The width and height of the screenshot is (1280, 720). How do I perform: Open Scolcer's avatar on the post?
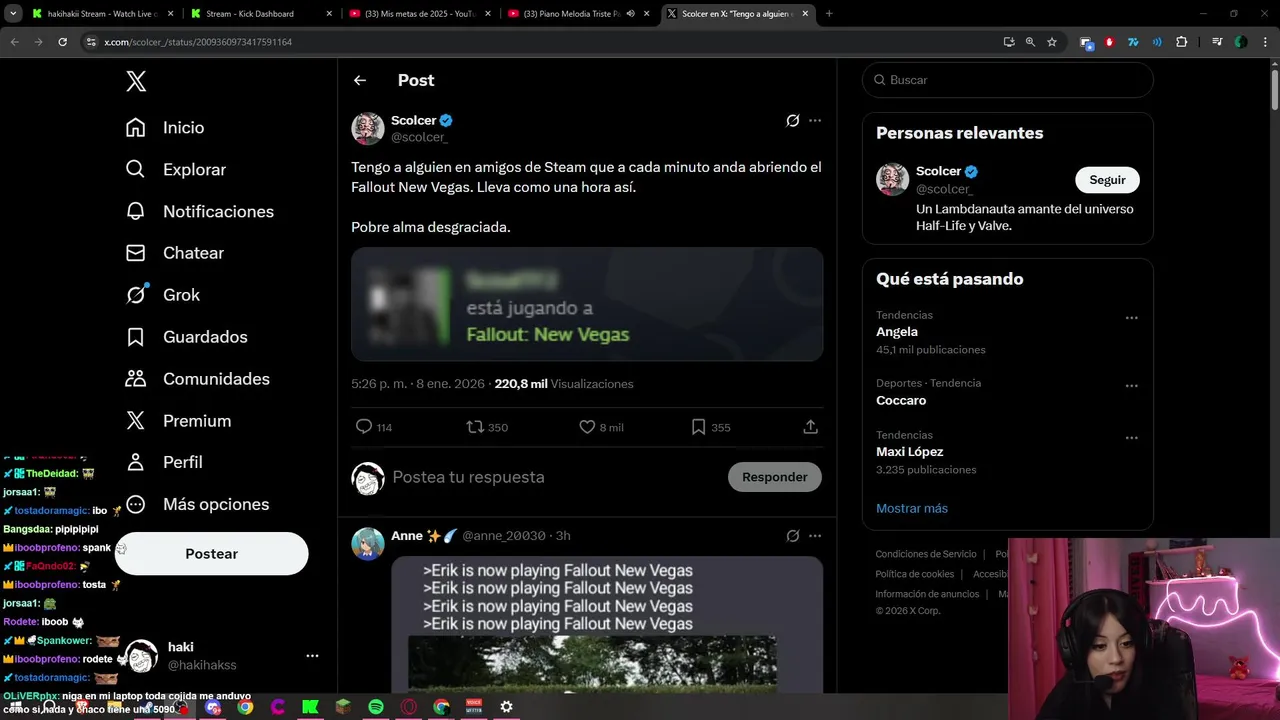[368, 128]
